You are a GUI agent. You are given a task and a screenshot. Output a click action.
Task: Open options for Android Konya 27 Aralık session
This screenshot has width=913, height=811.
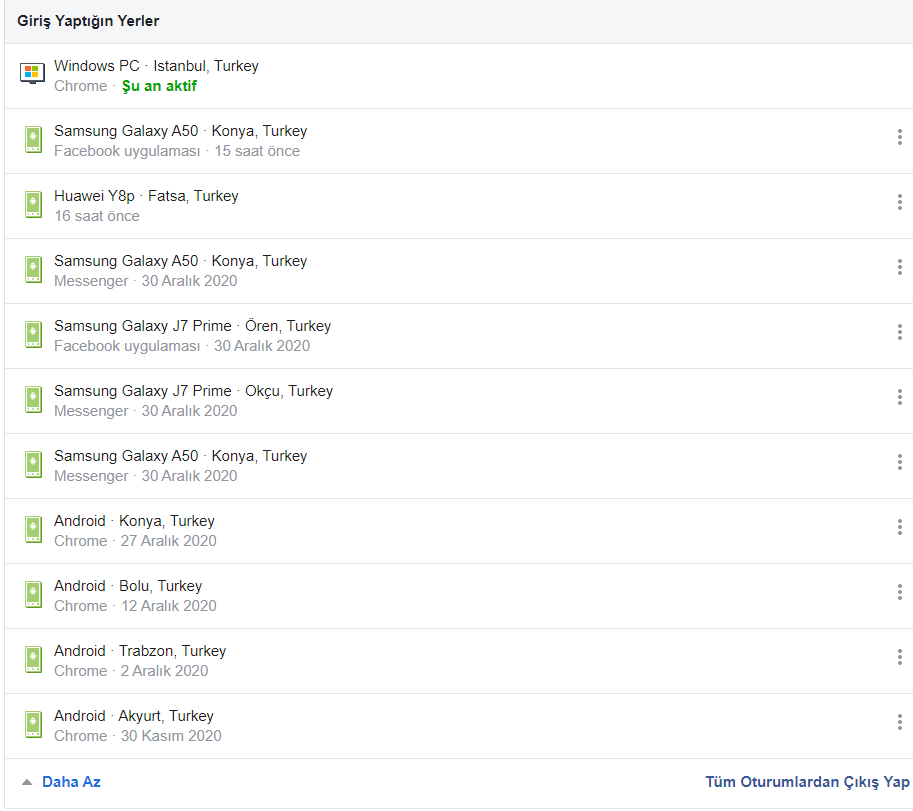899,527
